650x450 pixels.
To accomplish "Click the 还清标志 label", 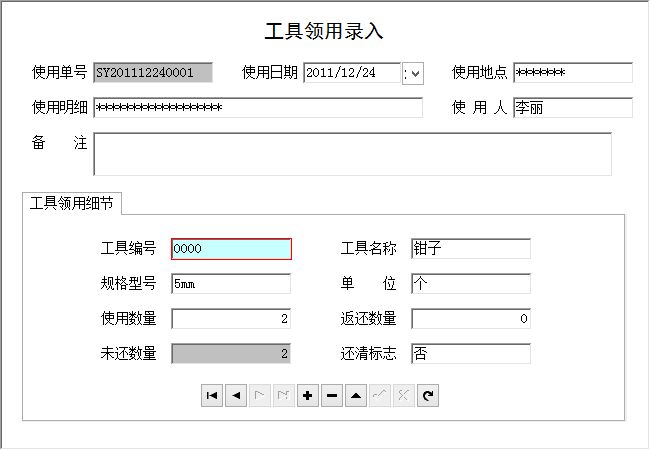I will click(369, 353).
